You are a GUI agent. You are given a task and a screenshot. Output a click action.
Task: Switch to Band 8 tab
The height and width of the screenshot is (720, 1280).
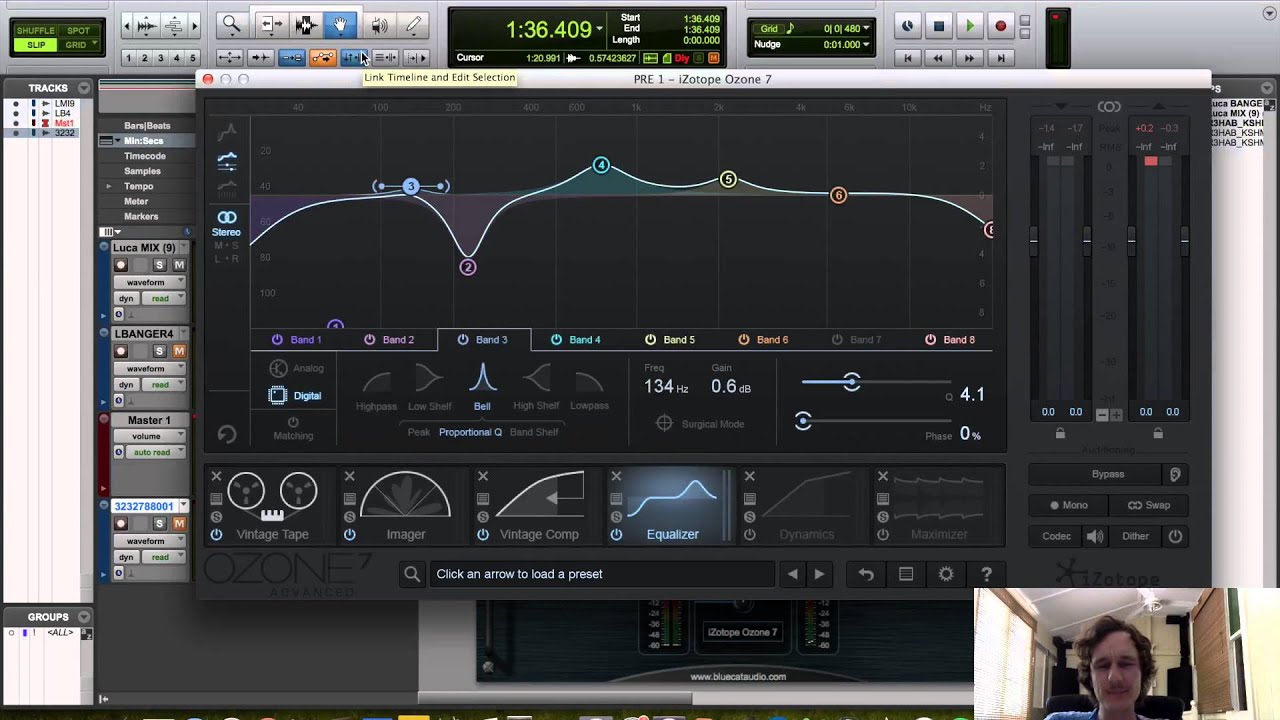(x=958, y=340)
